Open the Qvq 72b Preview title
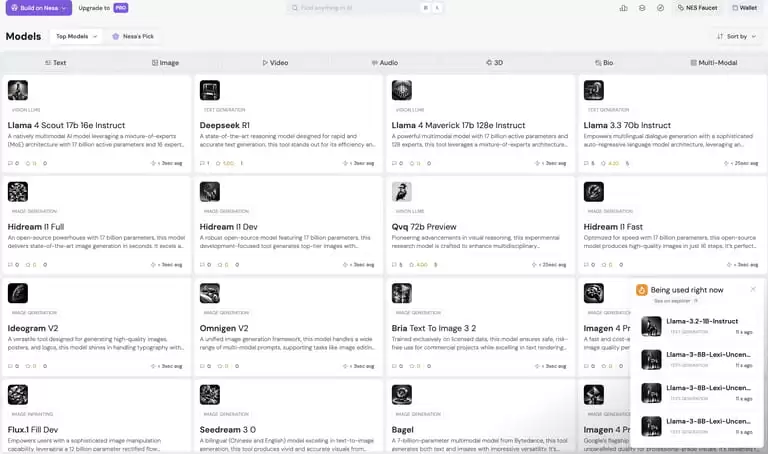768x454 pixels. coord(424,227)
